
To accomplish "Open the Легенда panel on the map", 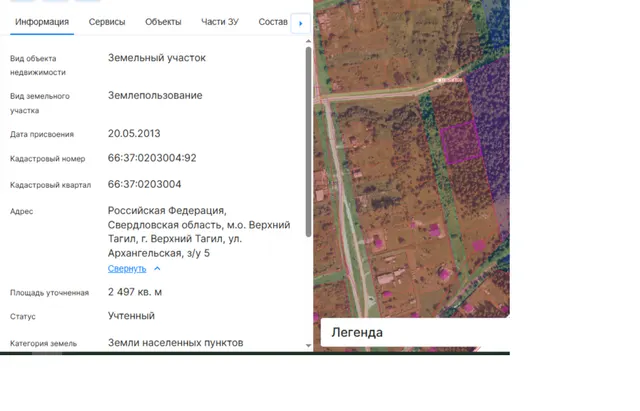I will [415, 332].
